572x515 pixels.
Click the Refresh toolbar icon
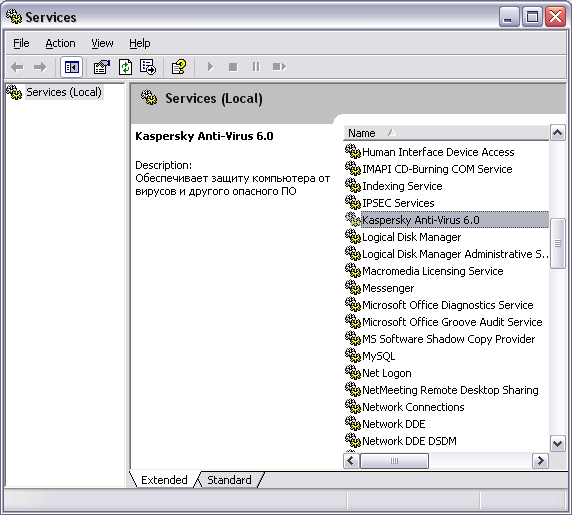click(x=125, y=67)
